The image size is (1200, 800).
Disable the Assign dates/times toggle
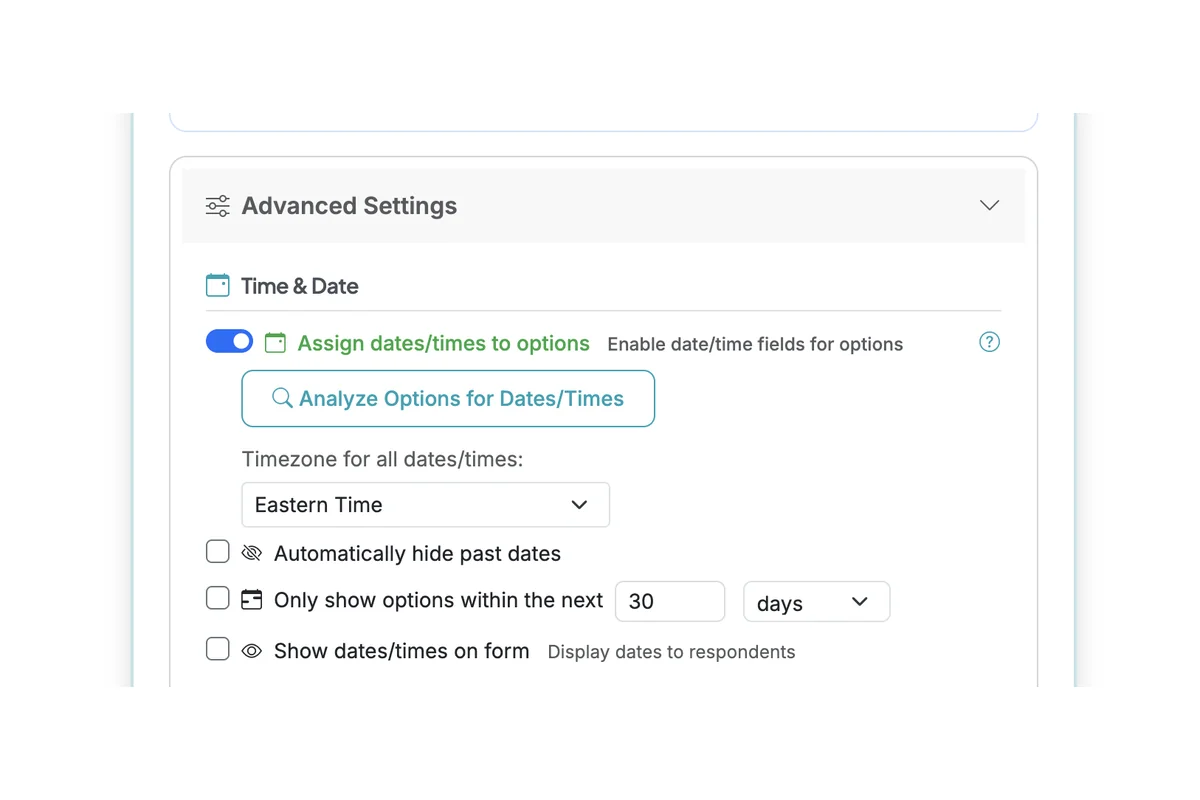pyautogui.click(x=229, y=341)
